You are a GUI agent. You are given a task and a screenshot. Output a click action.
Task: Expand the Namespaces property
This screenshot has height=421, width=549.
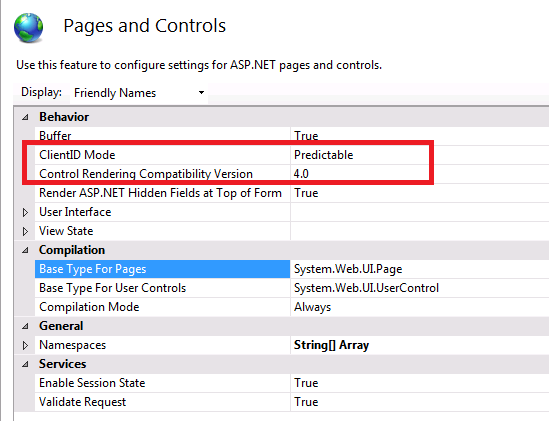(x=25, y=345)
